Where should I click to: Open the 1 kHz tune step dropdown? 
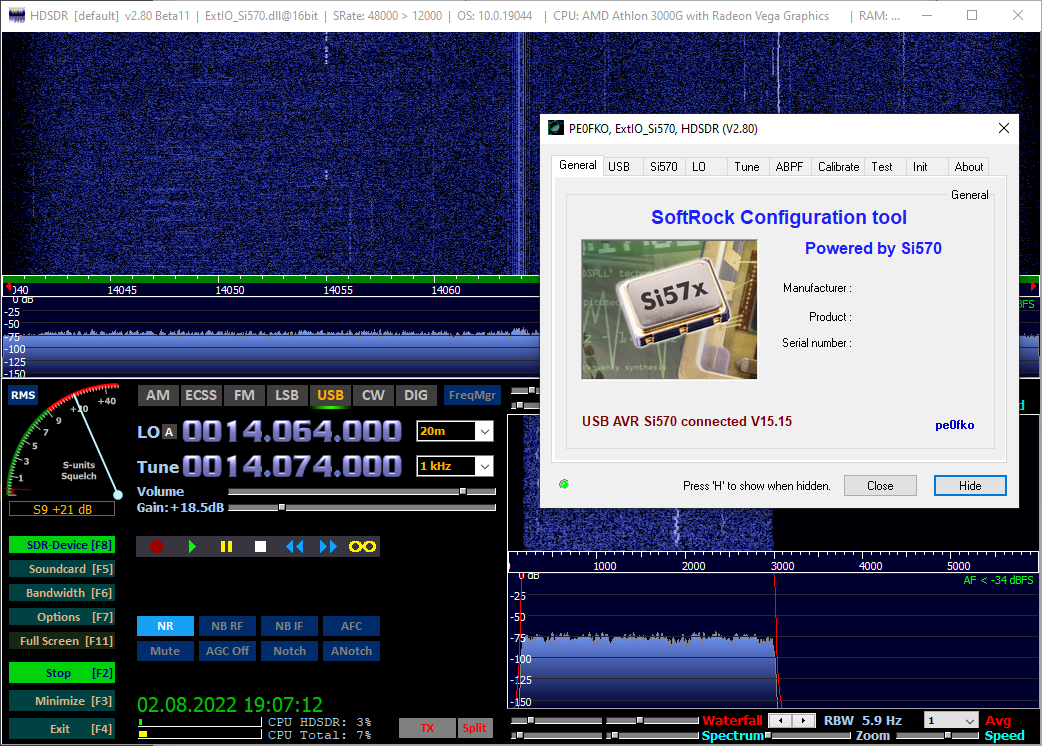pyautogui.click(x=455, y=466)
